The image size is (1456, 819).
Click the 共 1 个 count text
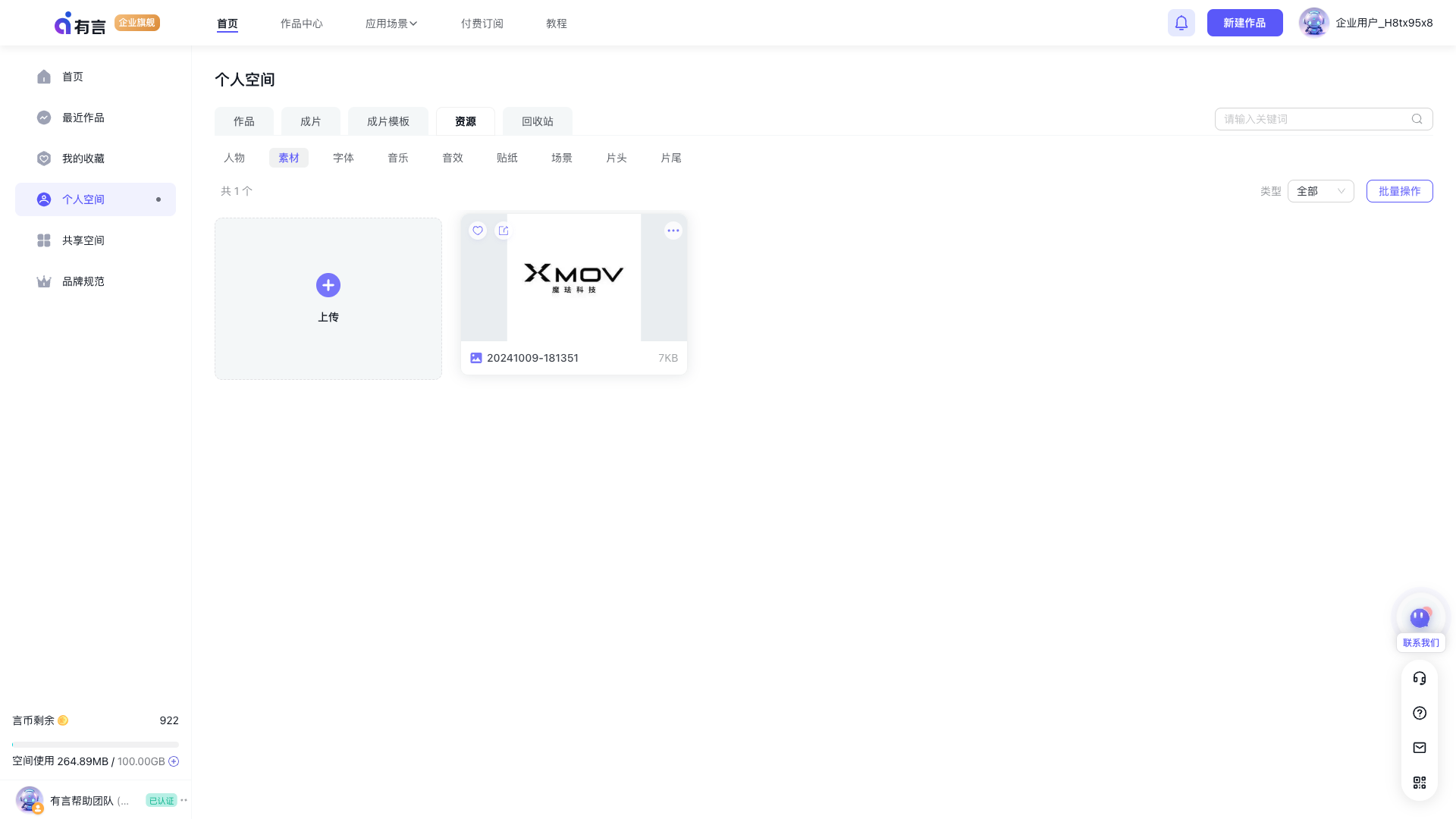tap(237, 191)
